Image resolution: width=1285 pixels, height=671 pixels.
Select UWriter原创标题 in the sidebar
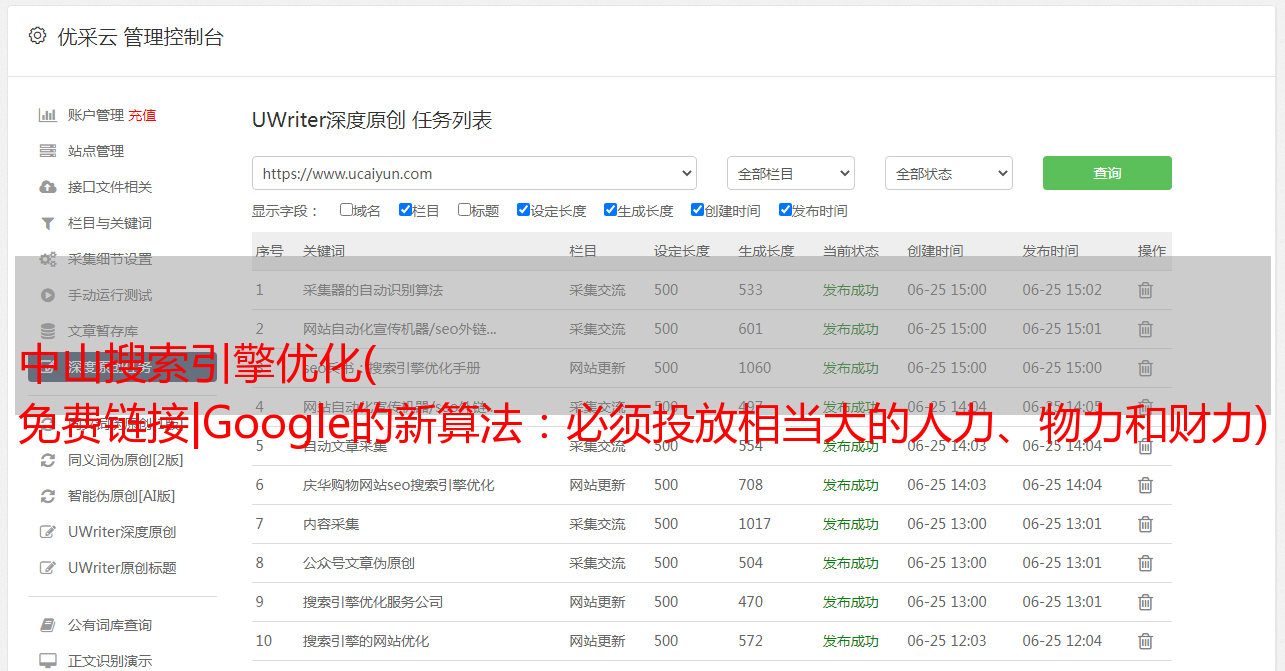coord(122,568)
